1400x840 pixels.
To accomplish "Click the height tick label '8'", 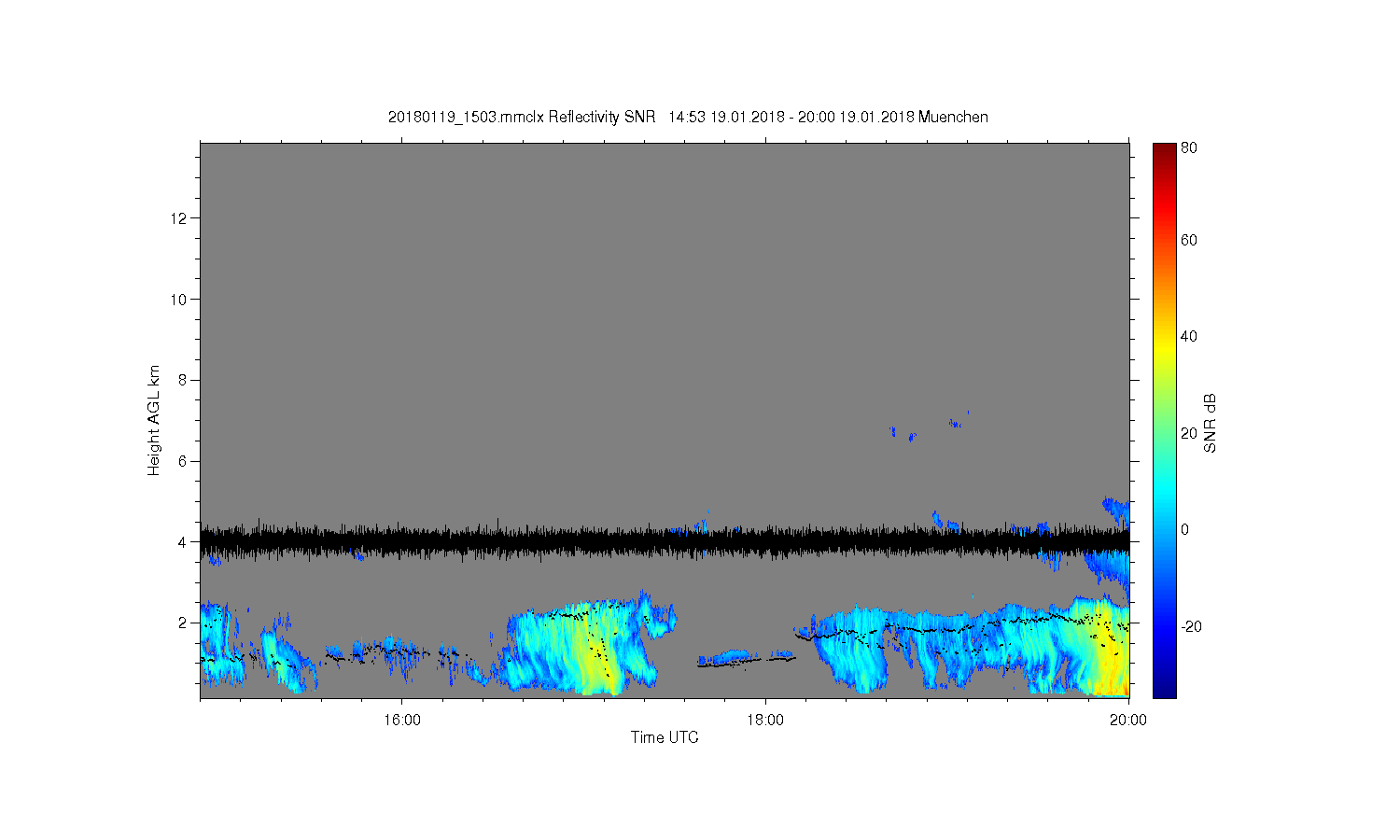I will tap(184, 380).
